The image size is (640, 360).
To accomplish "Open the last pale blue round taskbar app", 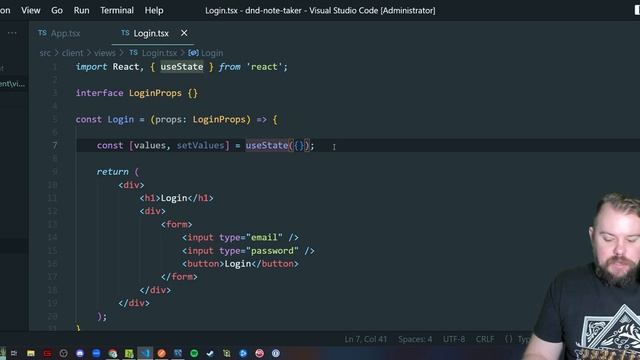I will point(276,353).
